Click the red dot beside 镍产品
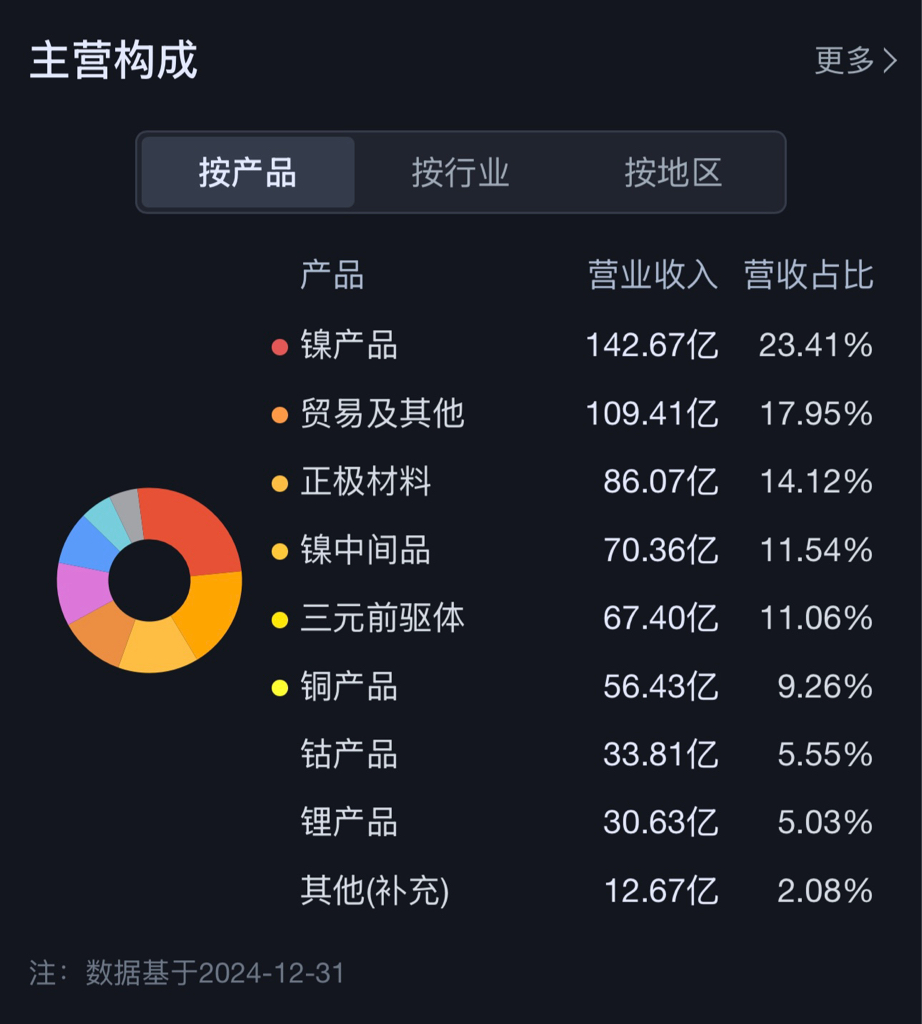The image size is (922, 1024). coord(279,347)
